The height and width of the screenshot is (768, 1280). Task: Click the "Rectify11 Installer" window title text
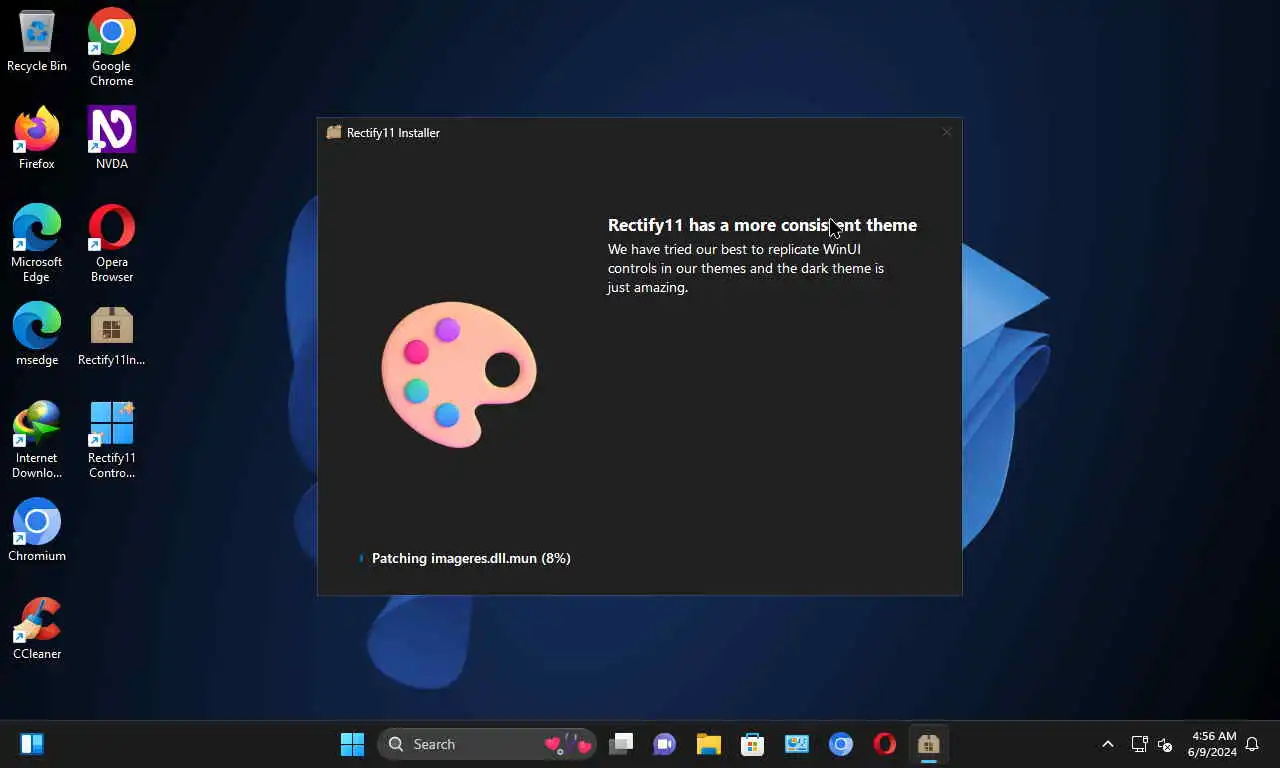(393, 132)
